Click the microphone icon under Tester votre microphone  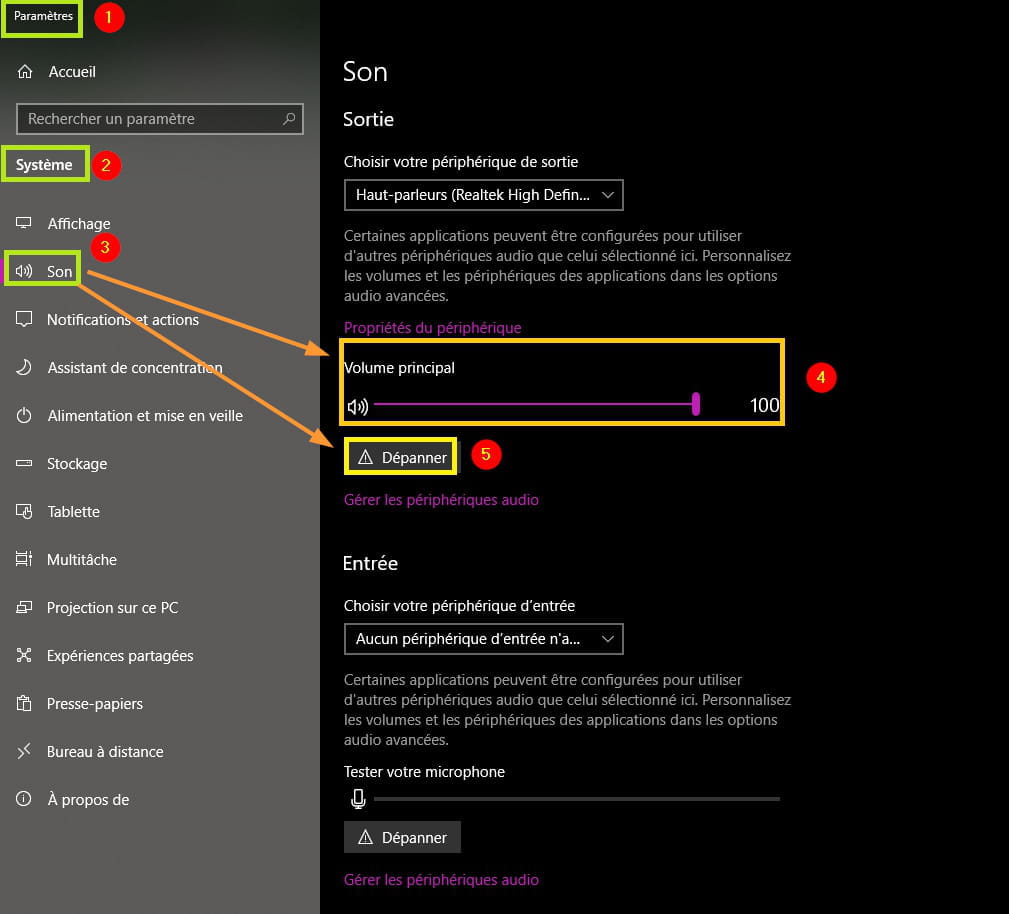pos(358,799)
